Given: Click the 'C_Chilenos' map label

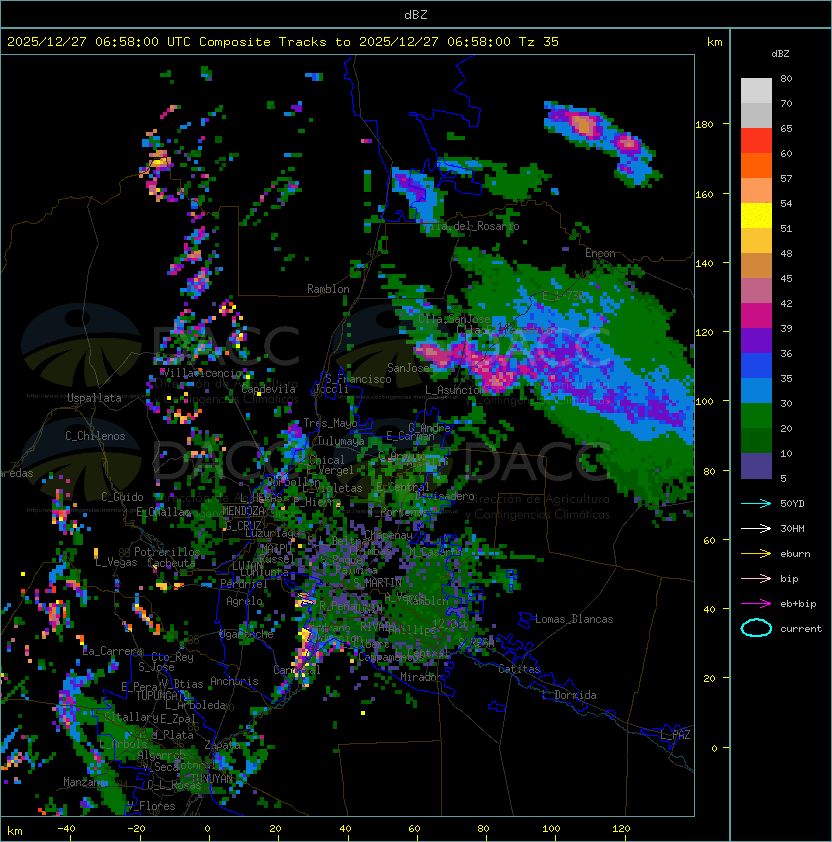Looking at the screenshot, I should 95,436.
